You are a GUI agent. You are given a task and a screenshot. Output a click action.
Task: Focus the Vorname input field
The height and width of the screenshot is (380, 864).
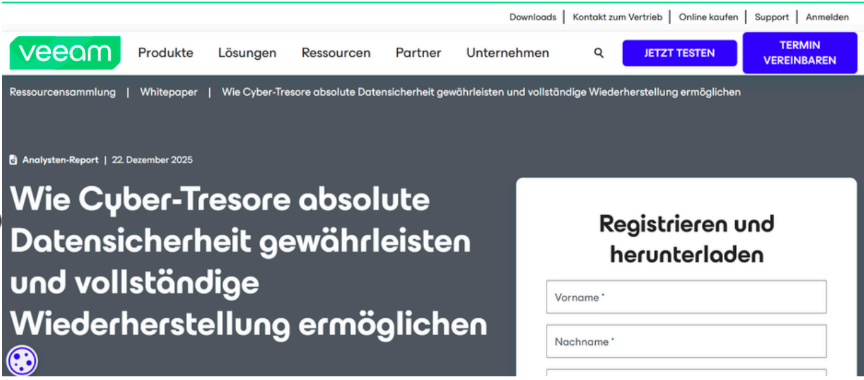[x=686, y=297]
